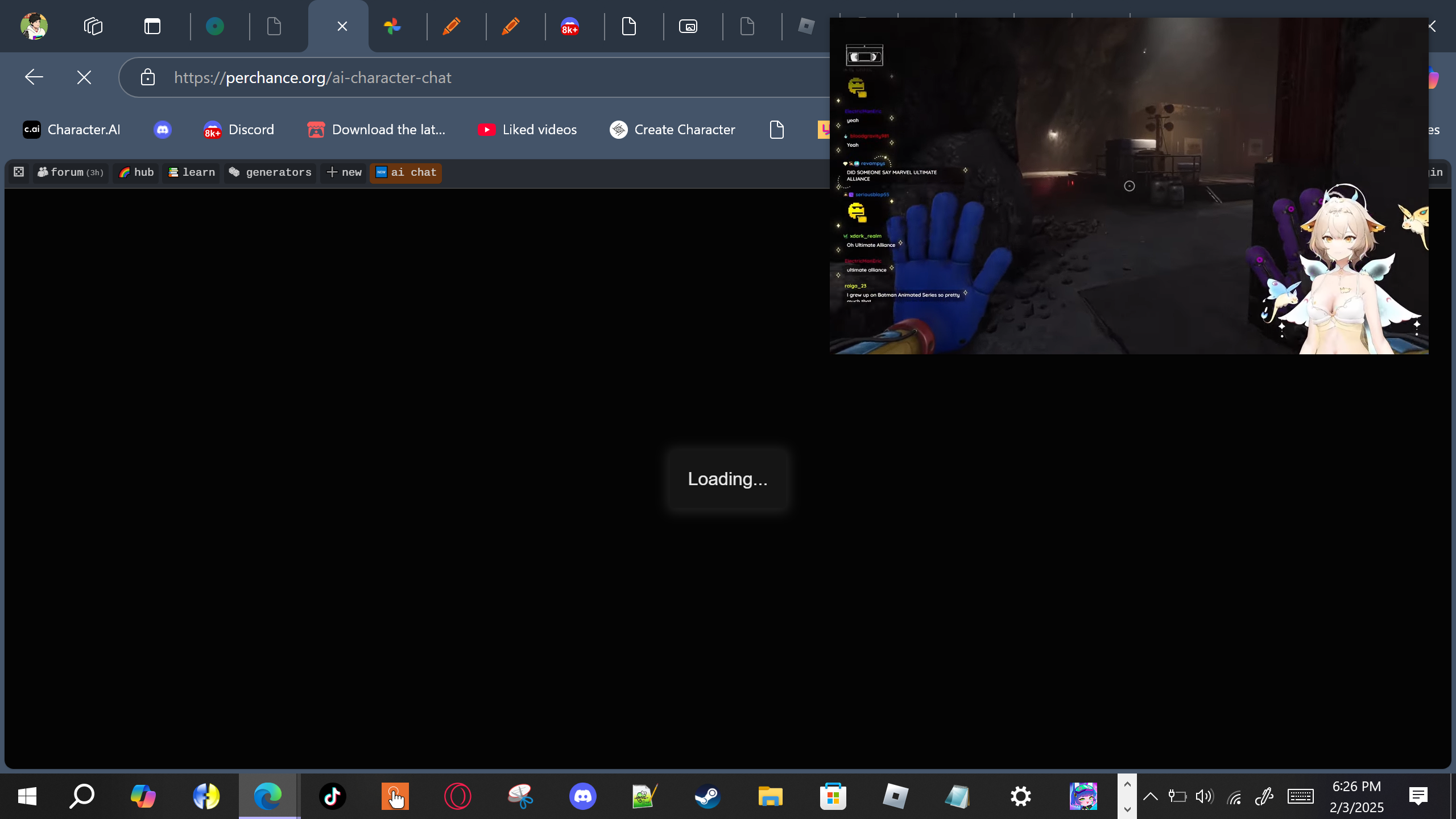This screenshot has width=1456, height=819.
Task: Open the clock showing 6:26 PM
Action: click(x=1356, y=796)
